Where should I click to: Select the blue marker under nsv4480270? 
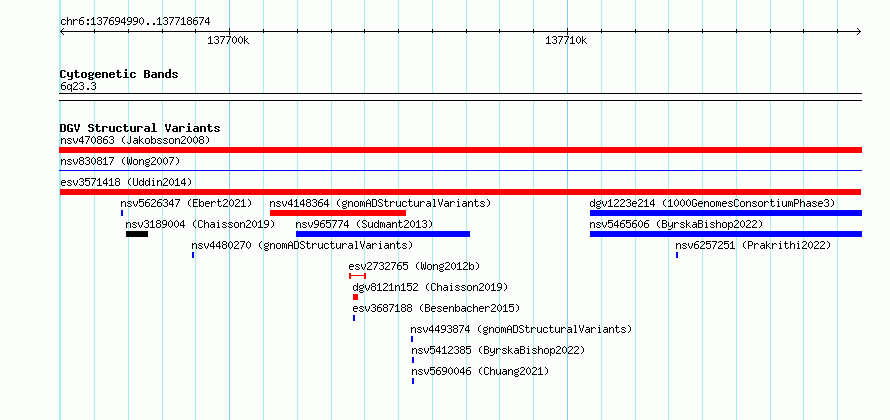coord(193,255)
